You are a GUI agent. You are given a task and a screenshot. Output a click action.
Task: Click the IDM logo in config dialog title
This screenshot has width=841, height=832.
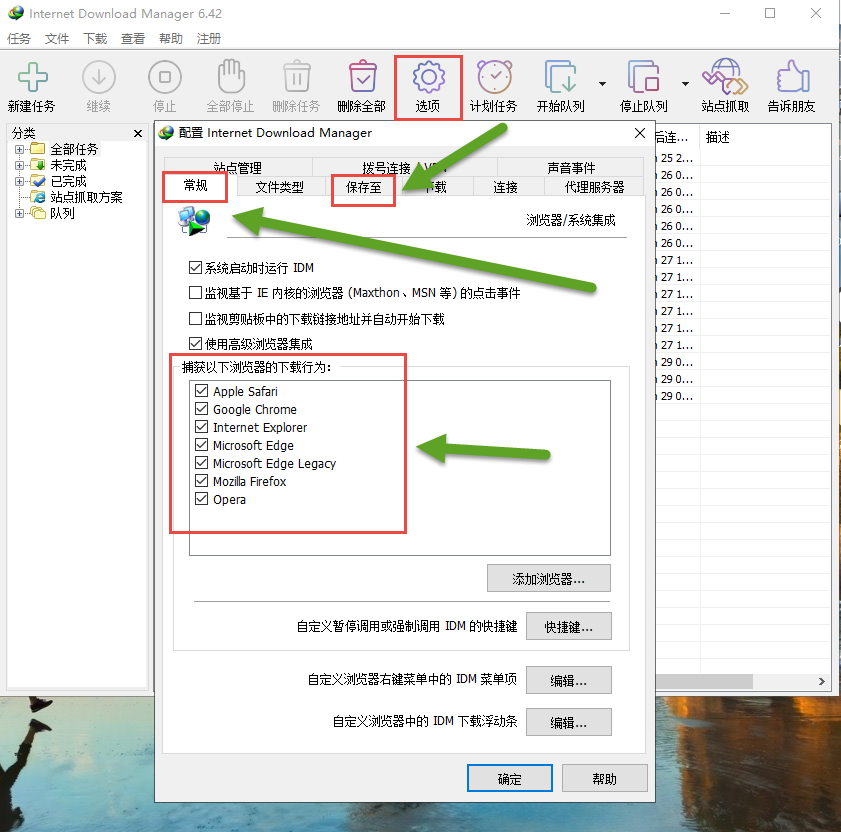click(166, 132)
